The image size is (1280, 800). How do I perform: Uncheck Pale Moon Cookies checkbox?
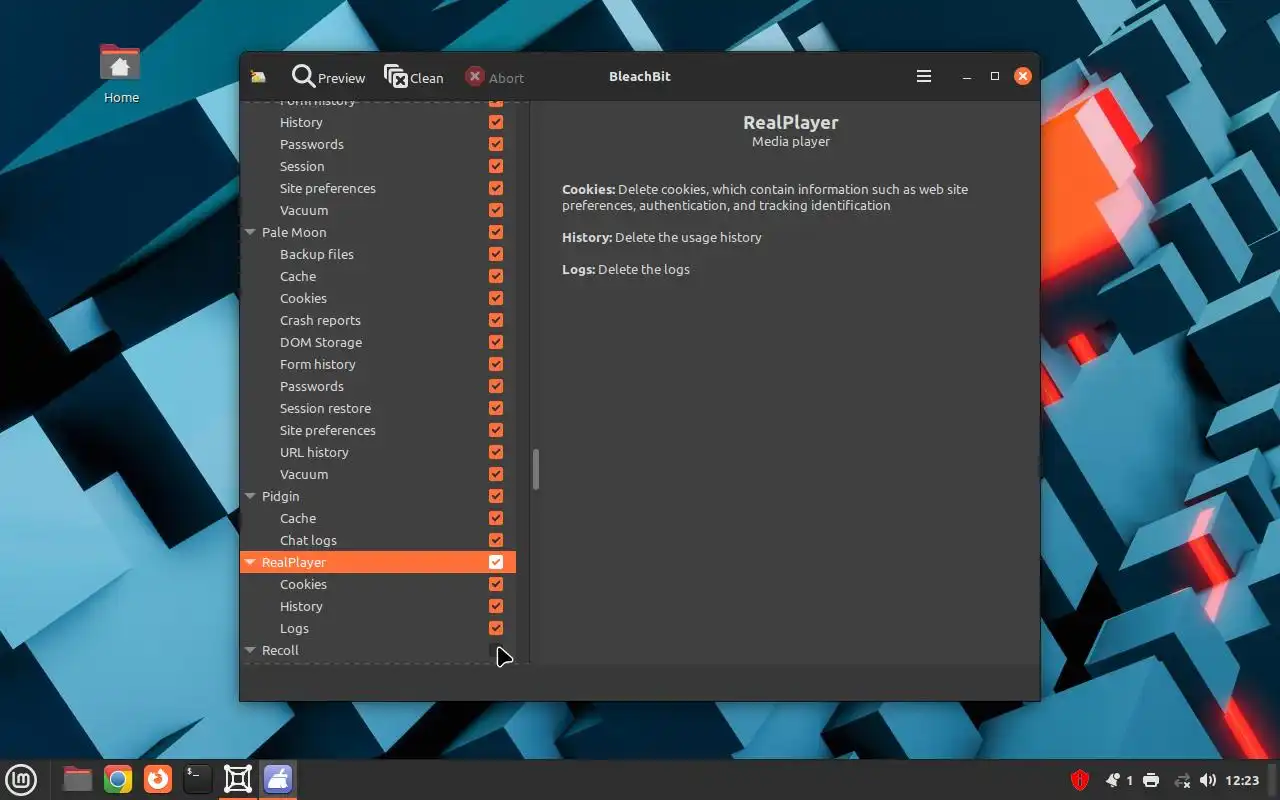pyautogui.click(x=496, y=298)
